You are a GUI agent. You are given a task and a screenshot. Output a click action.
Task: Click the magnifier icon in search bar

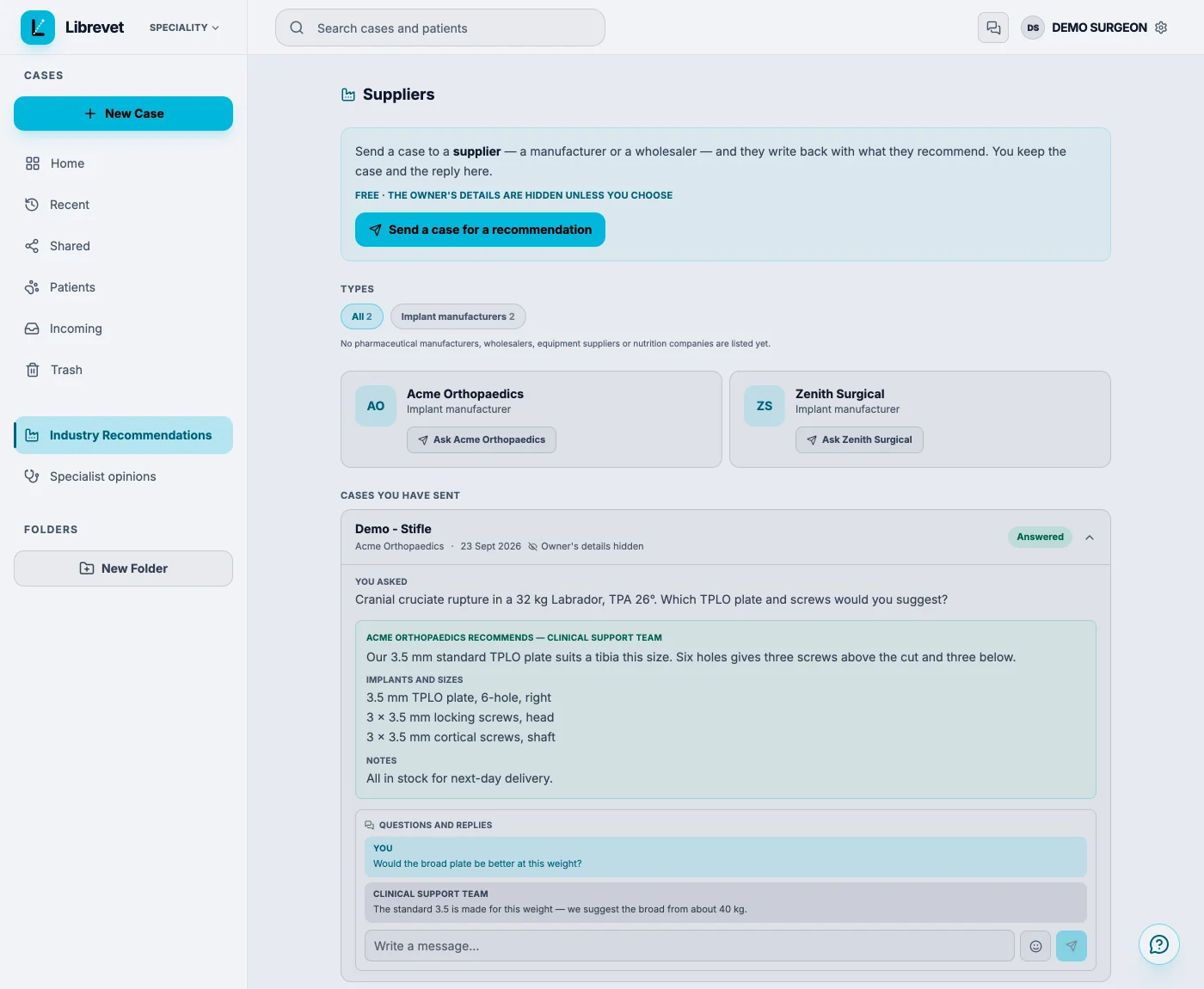297,28
